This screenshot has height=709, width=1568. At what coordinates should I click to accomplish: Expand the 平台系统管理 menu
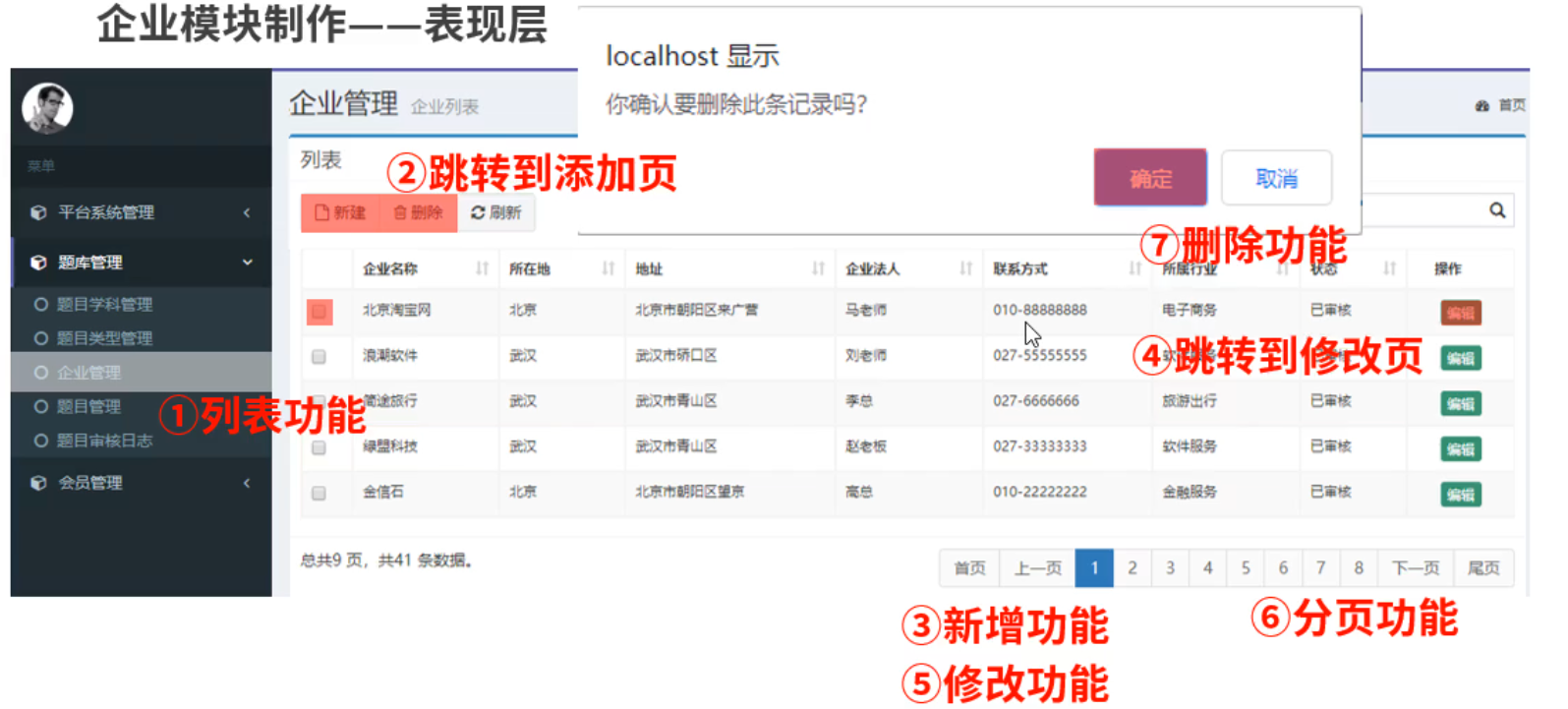pos(141,212)
